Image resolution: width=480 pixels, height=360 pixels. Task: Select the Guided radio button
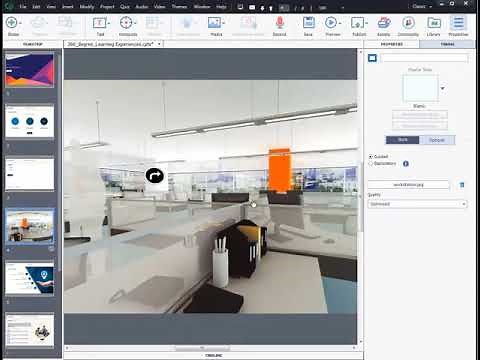(370, 156)
